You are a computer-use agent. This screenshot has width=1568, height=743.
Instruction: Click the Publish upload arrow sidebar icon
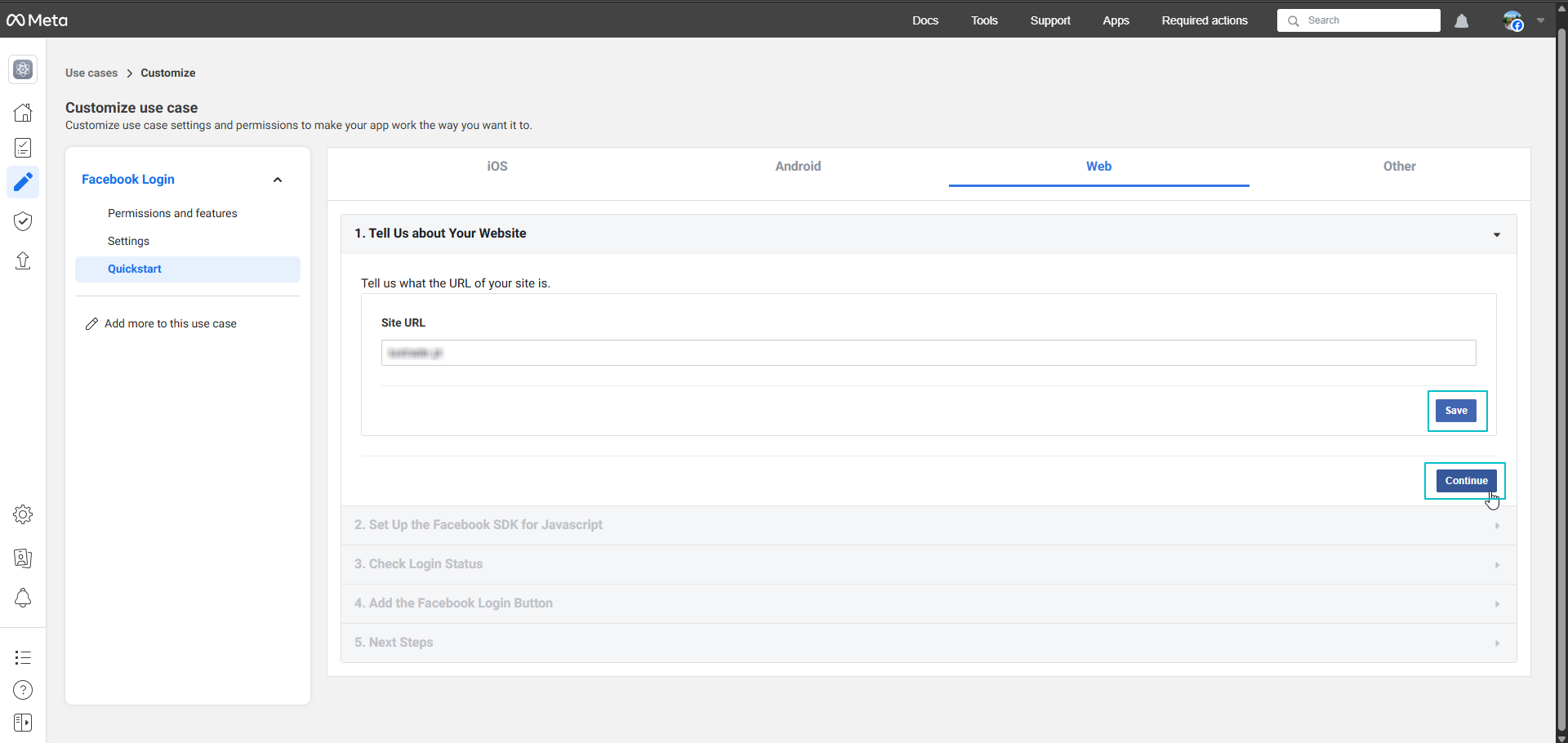(x=23, y=260)
